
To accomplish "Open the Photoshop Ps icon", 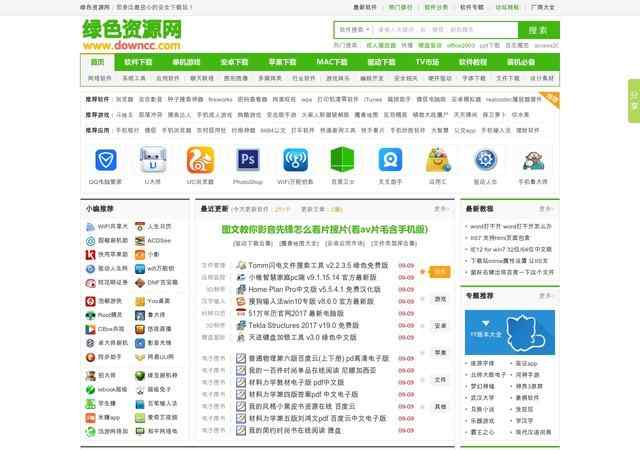I will tap(248, 160).
